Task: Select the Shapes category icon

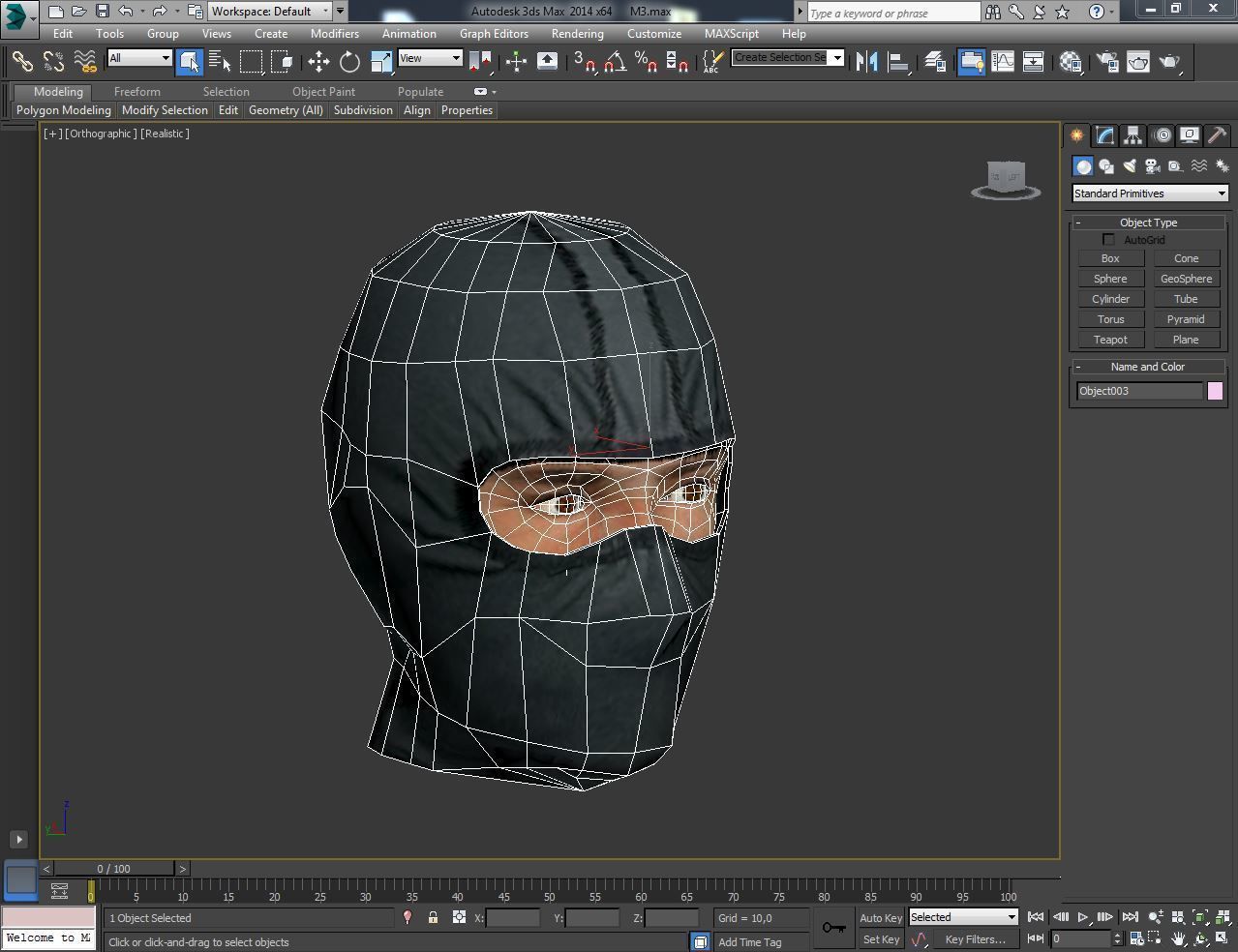Action: pos(1106,166)
